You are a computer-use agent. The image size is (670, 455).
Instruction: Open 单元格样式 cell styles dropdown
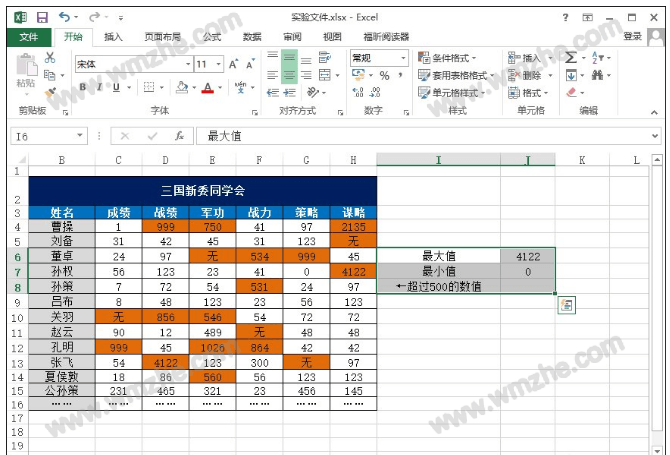(452, 93)
